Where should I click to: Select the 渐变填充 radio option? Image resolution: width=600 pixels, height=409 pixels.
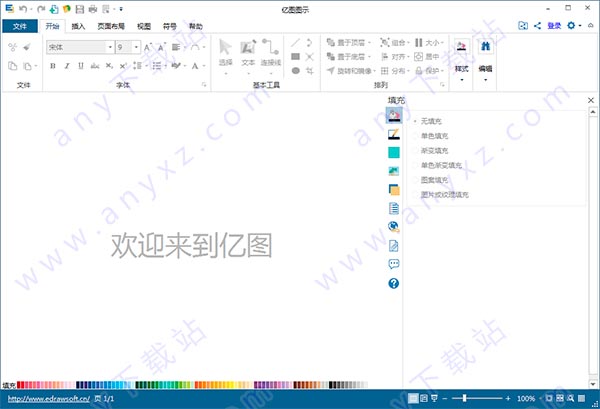coord(431,150)
